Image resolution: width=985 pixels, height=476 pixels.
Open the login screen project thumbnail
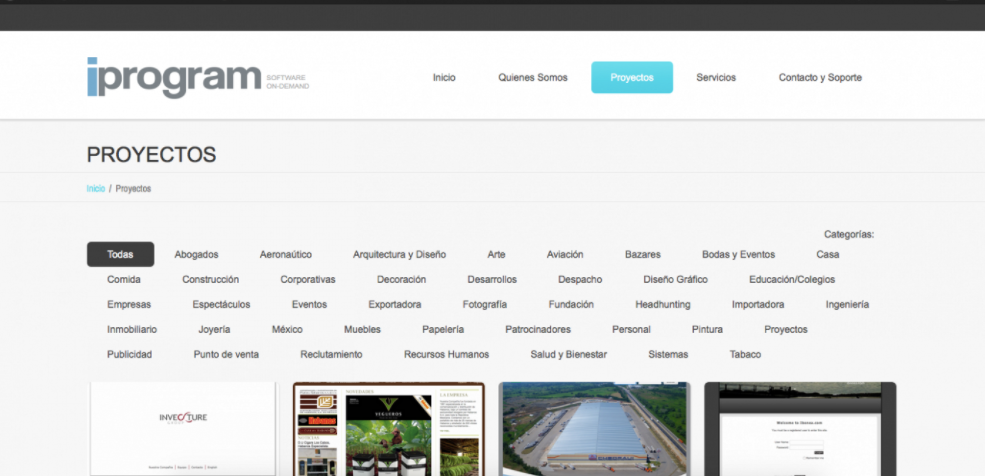[800, 428]
